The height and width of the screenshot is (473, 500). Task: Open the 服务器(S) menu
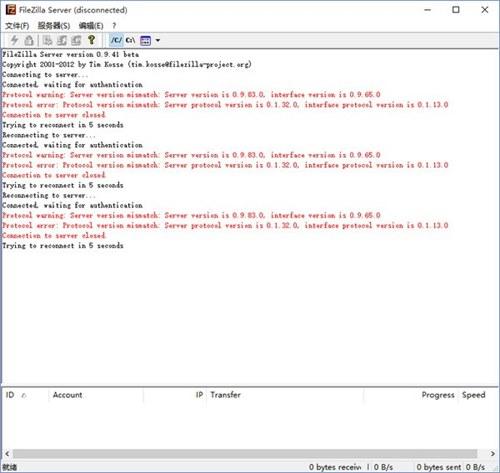[54, 26]
